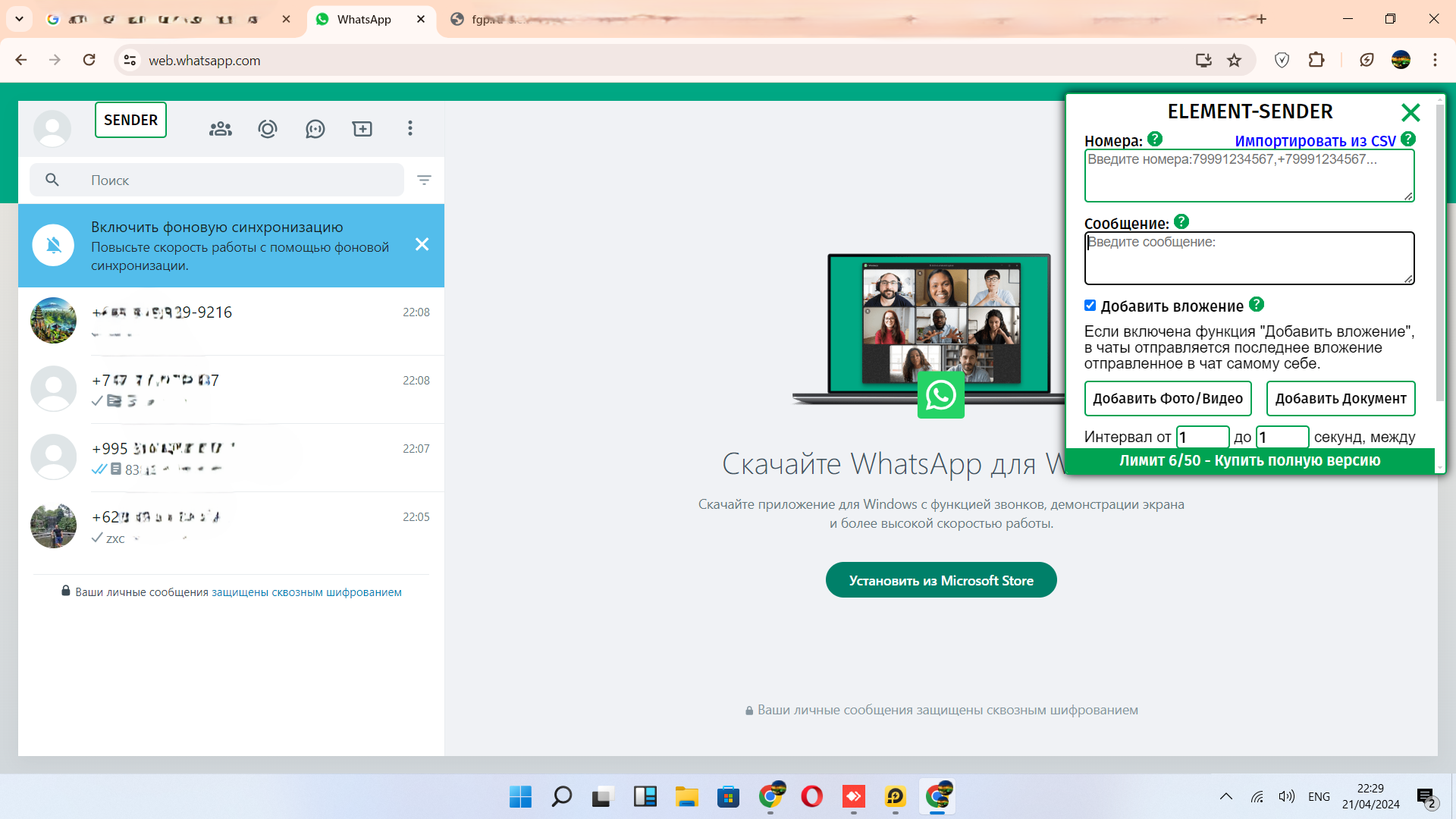
Task: Uncheck Добавить вложение checkbox
Action: click(1090, 306)
